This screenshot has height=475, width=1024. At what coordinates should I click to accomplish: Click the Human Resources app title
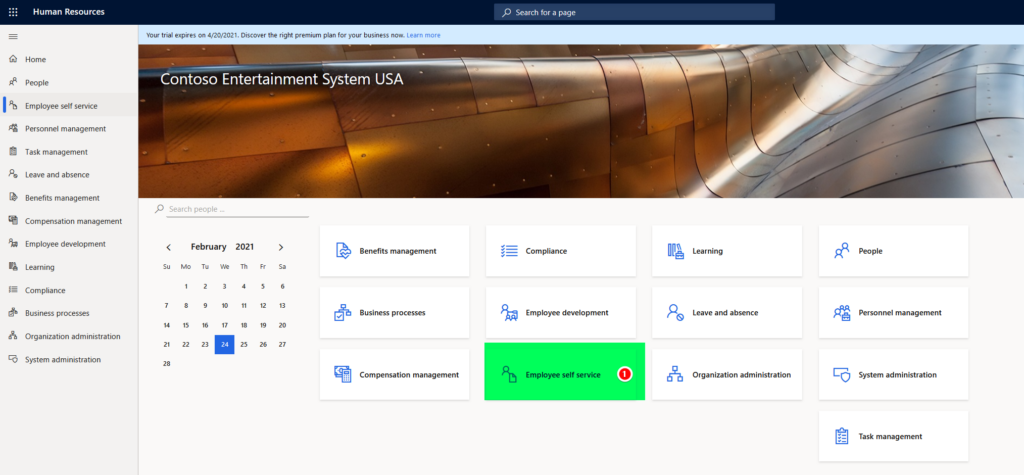click(69, 12)
